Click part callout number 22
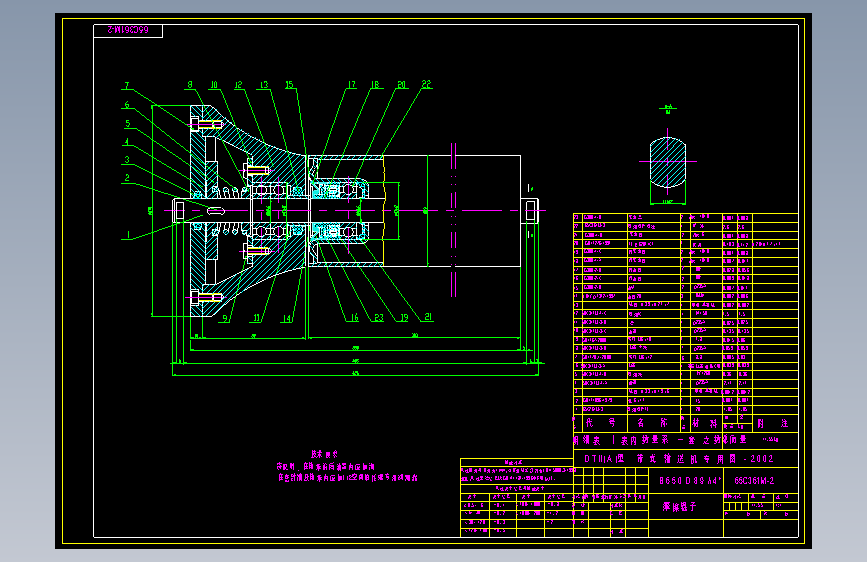The height and width of the screenshot is (562, 867). (x=426, y=84)
